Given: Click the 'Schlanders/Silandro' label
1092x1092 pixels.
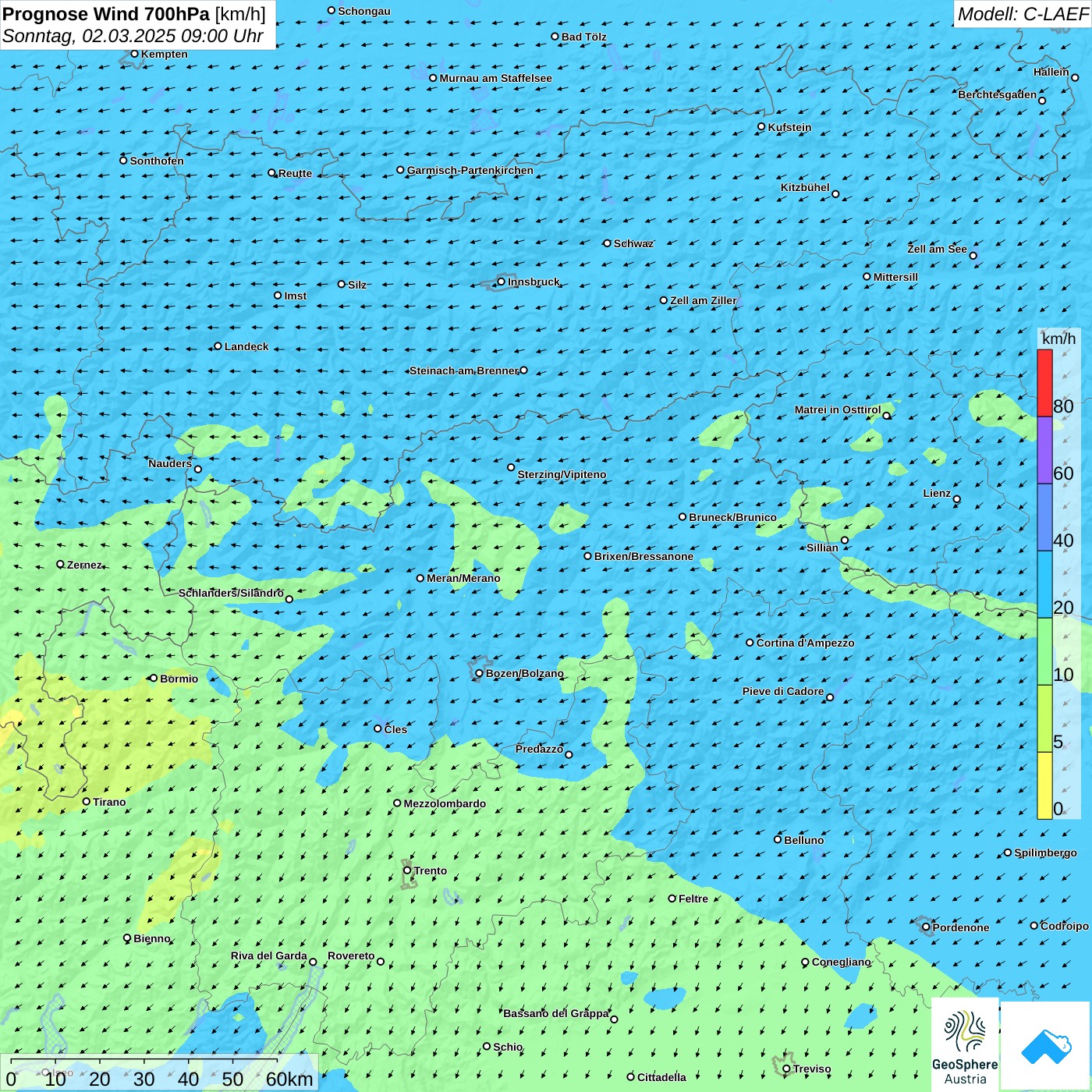Looking at the screenshot, I should point(231,593).
